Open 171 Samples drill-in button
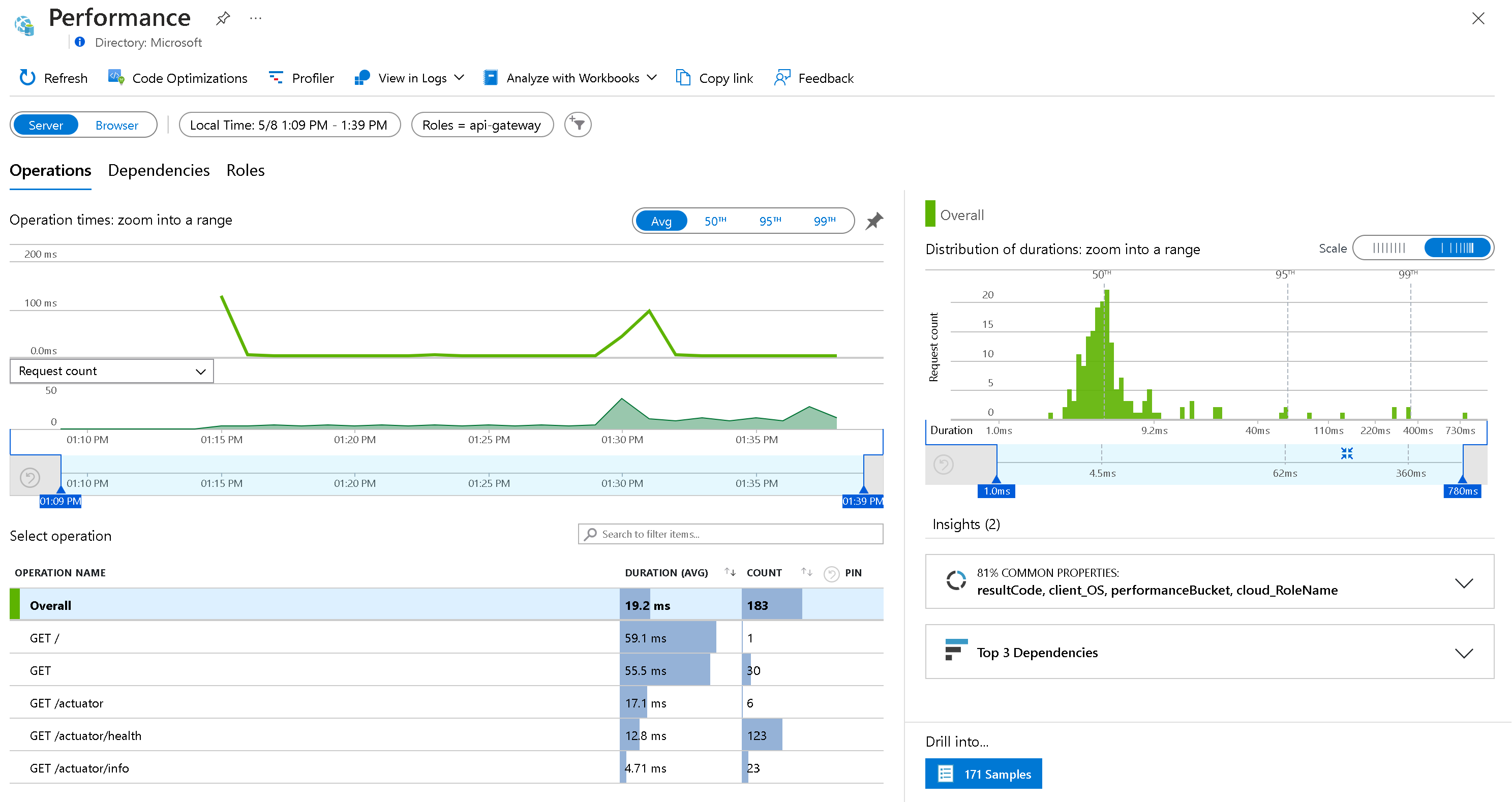This screenshot has width=1512, height=802. [983, 773]
